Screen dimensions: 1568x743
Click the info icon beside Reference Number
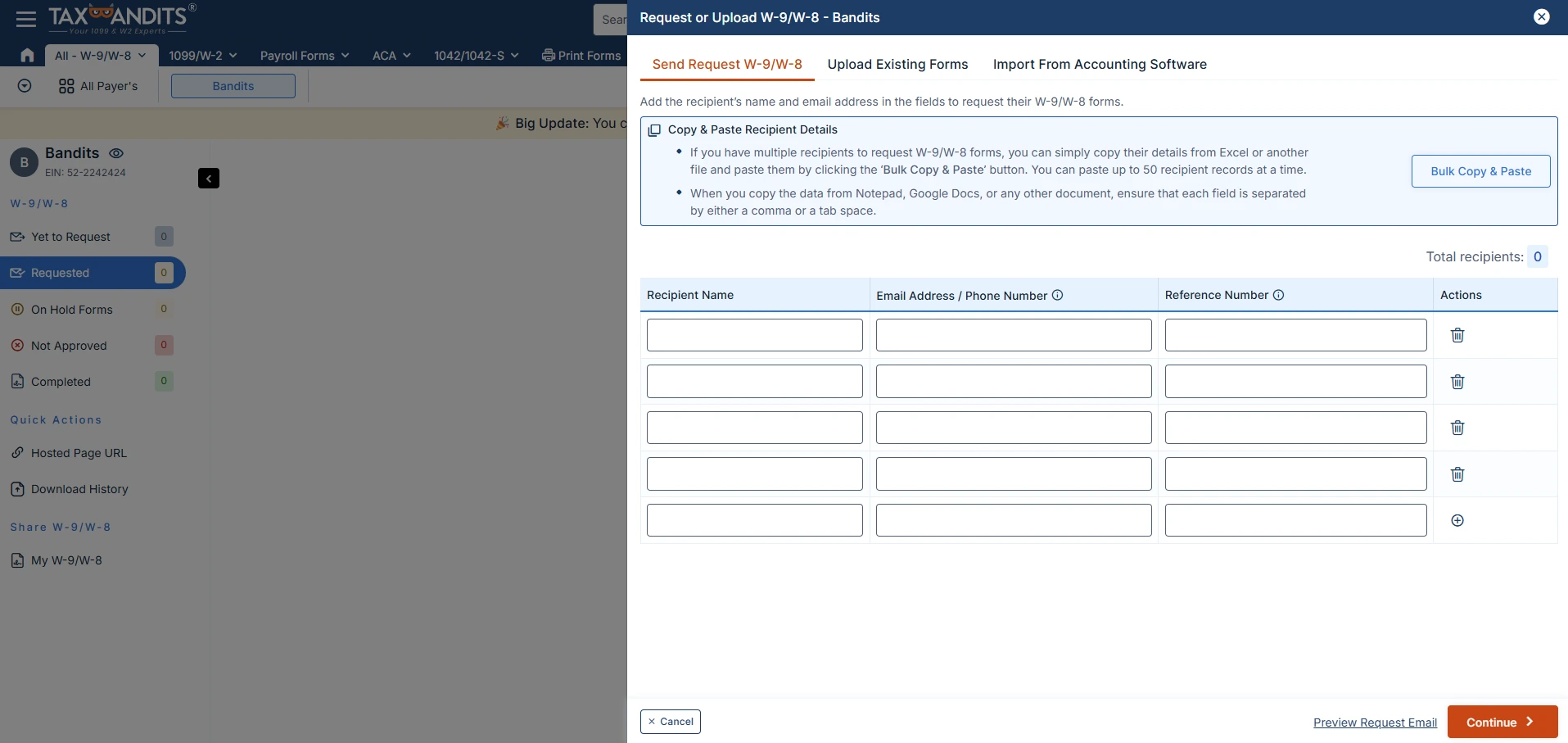pos(1278,294)
